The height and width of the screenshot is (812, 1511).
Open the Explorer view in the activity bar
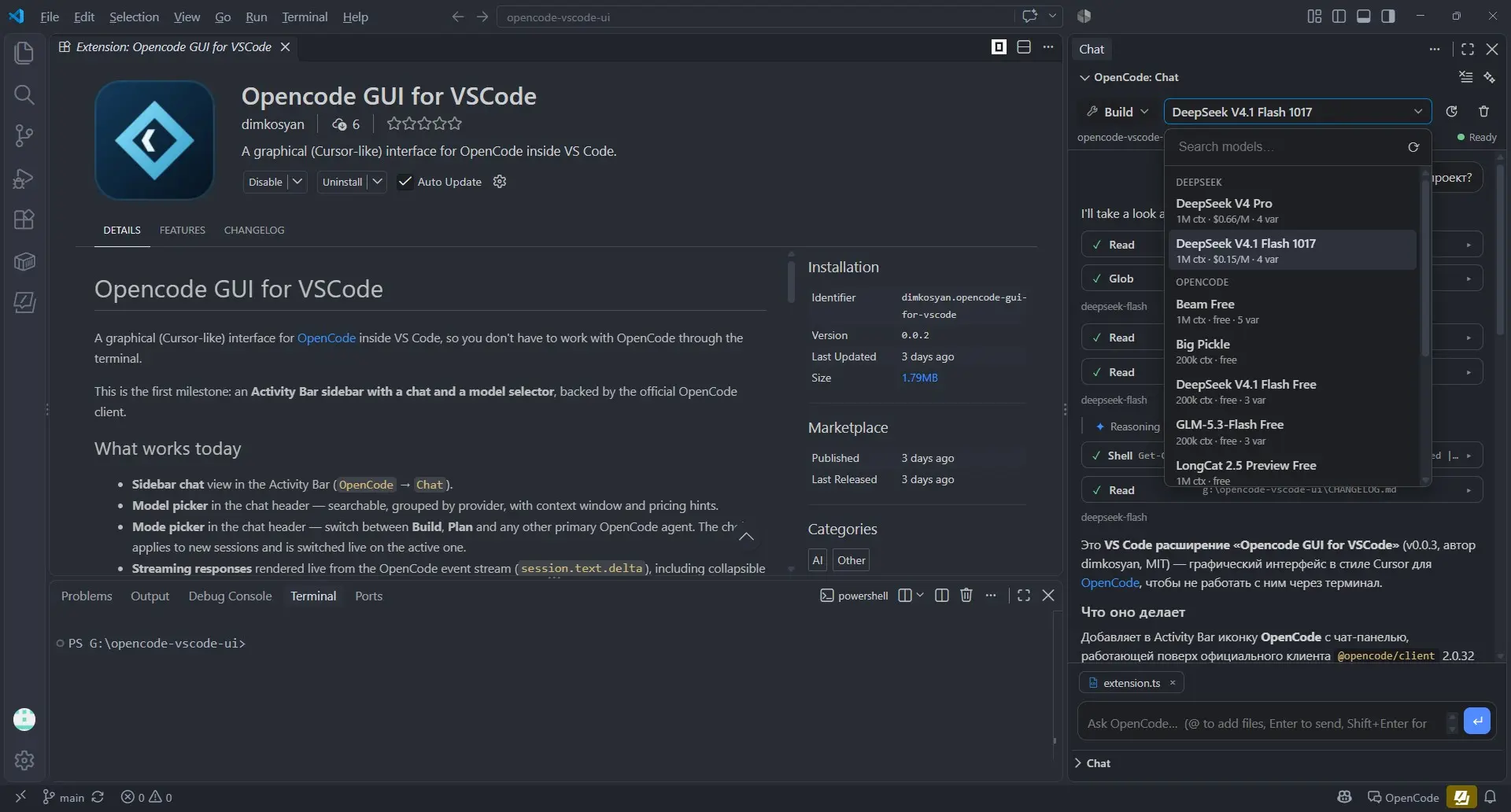pos(24,53)
